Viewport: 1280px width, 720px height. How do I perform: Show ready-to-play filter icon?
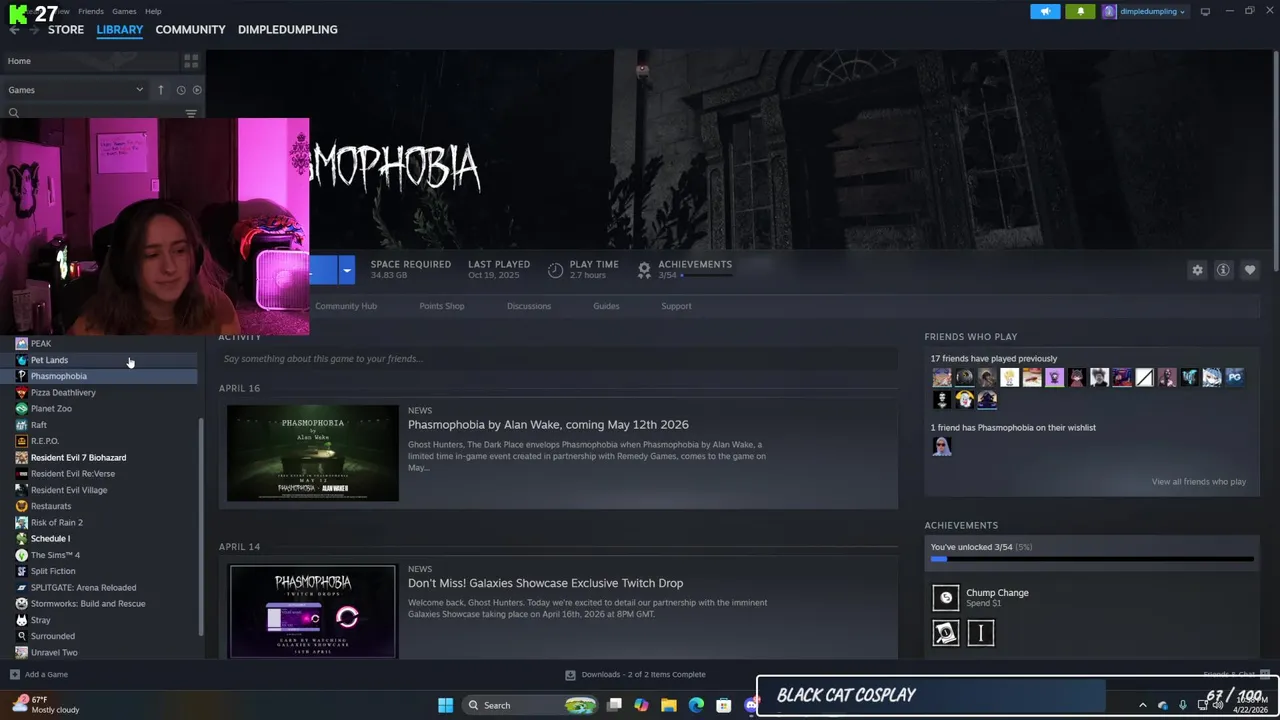click(196, 90)
